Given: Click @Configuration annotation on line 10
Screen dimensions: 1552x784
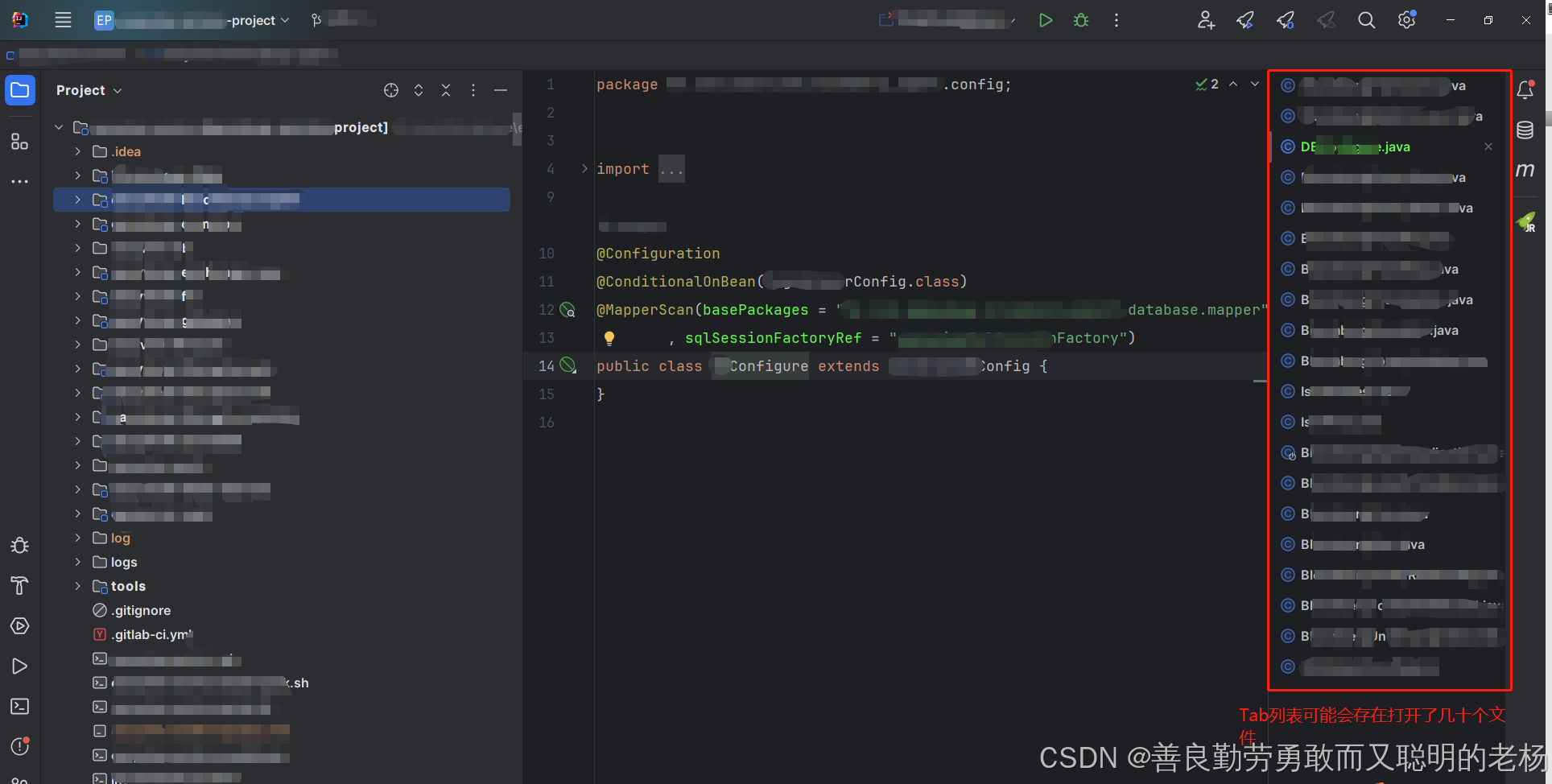Looking at the screenshot, I should pyautogui.click(x=658, y=254).
